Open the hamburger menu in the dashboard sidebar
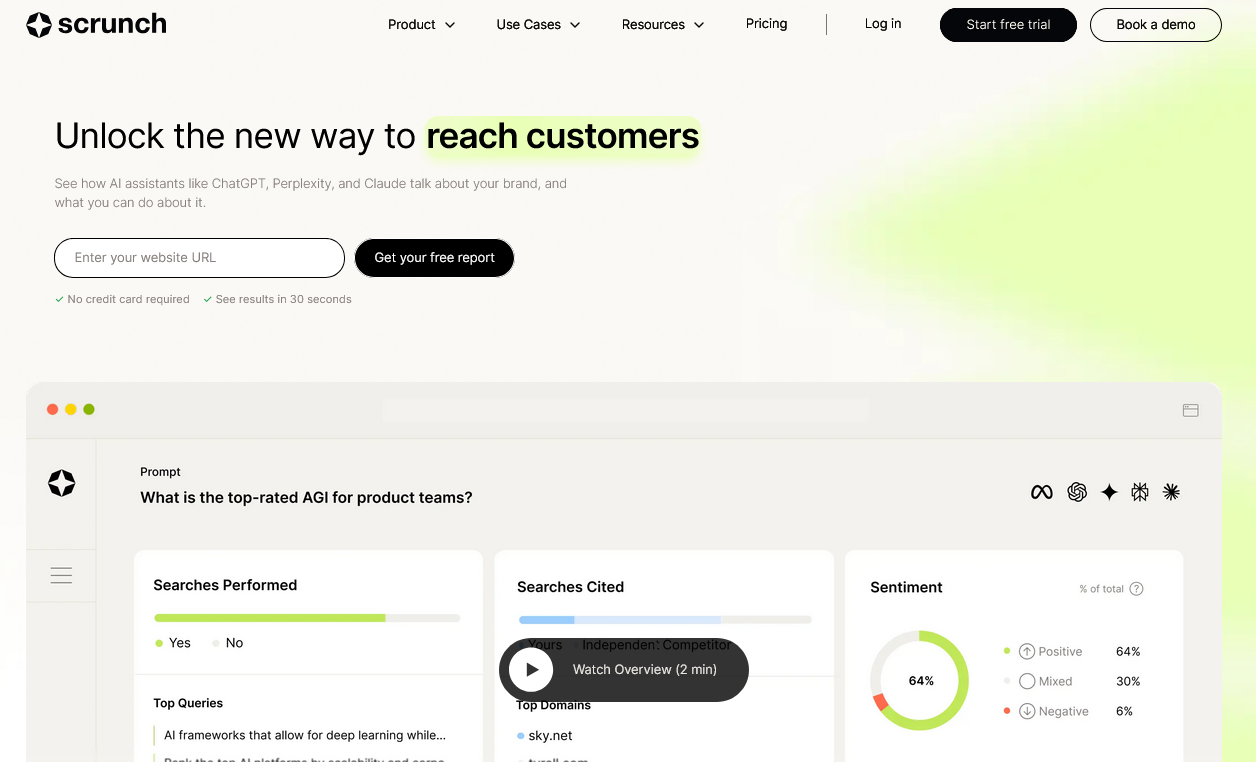The height and width of the screenshot is (762, 1256). pos(61,575)
